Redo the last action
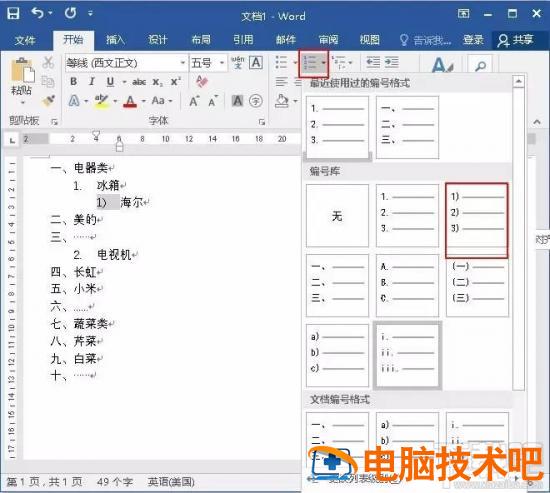The image size is (550, 493). click(x=70, y=13)
